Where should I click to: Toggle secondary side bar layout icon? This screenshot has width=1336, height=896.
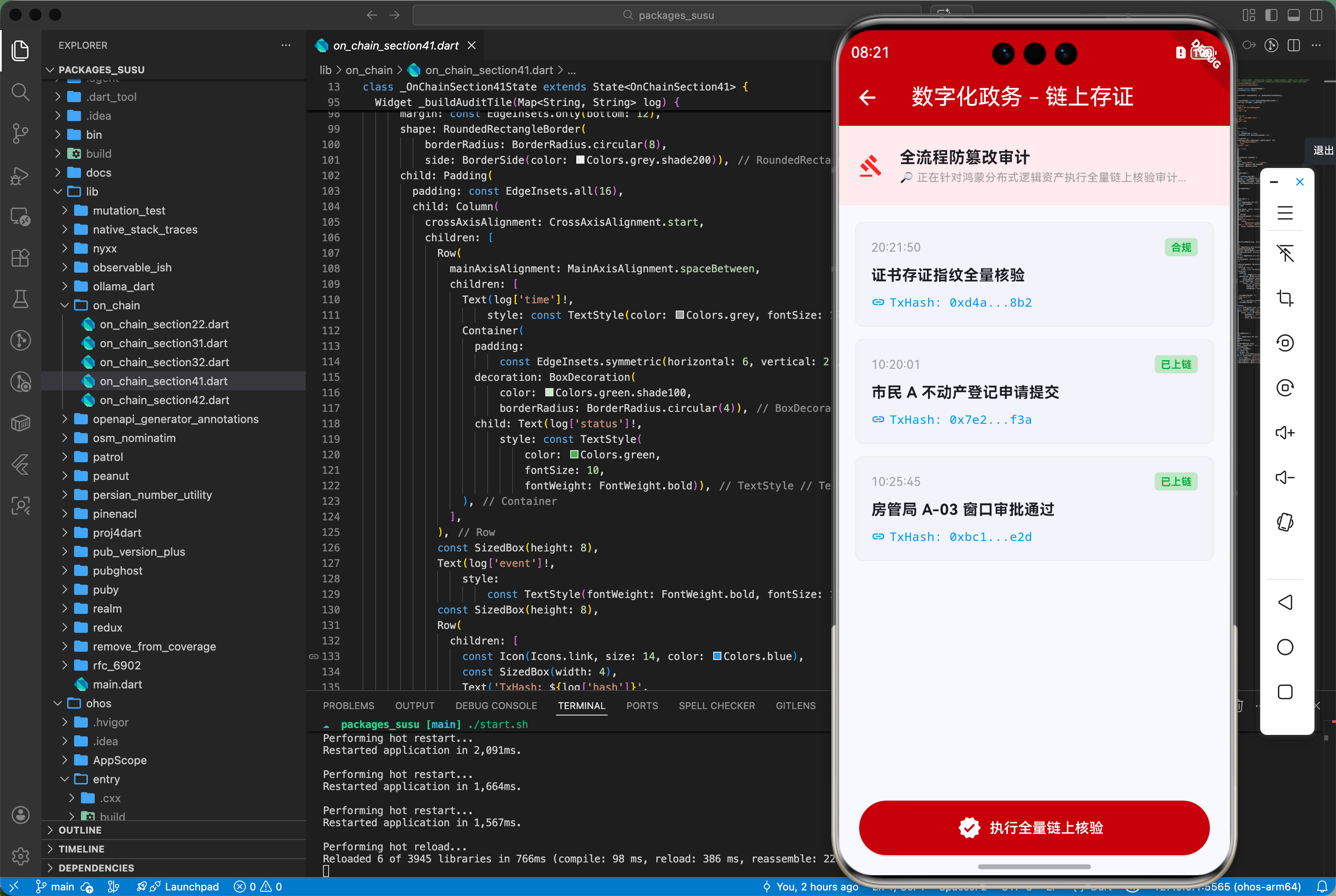pyautogui.click(x=1316, y=16)
